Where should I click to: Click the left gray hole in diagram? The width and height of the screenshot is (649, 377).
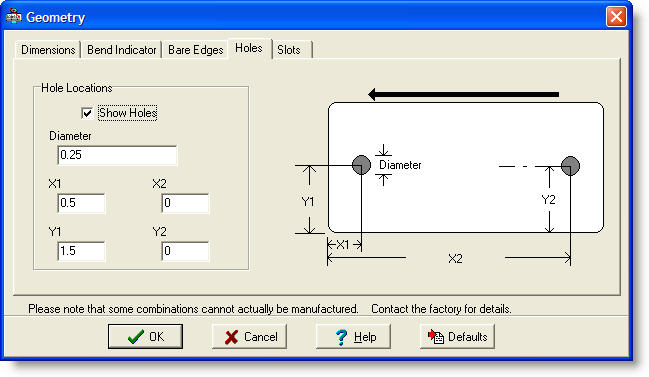point(361,165)
